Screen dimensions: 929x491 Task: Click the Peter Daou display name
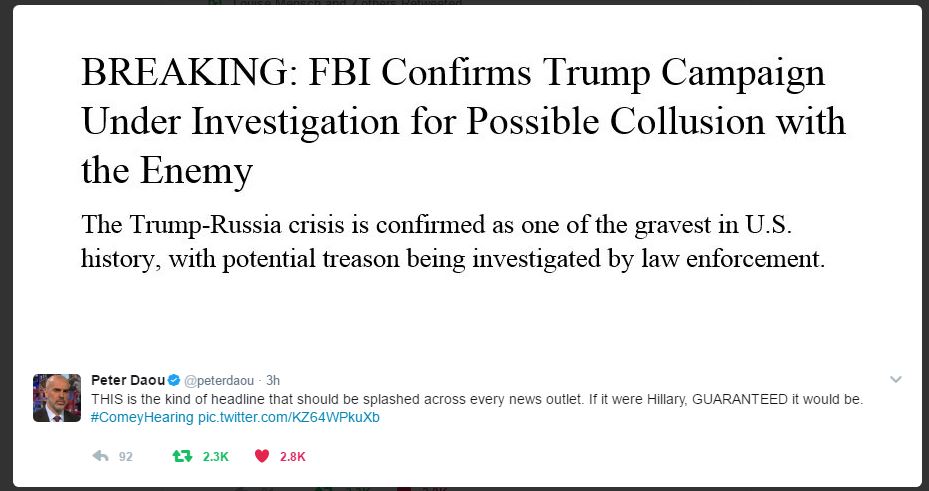click(x=128, y=380)
